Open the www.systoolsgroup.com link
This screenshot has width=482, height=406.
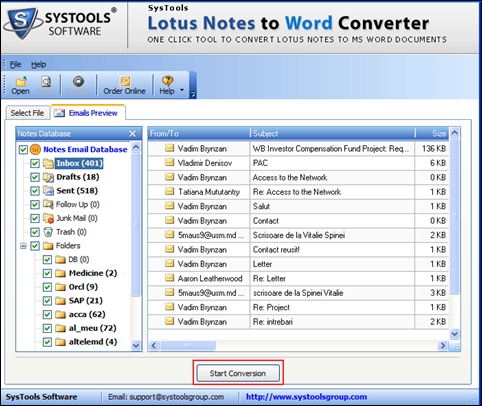[x=306, y=397]
